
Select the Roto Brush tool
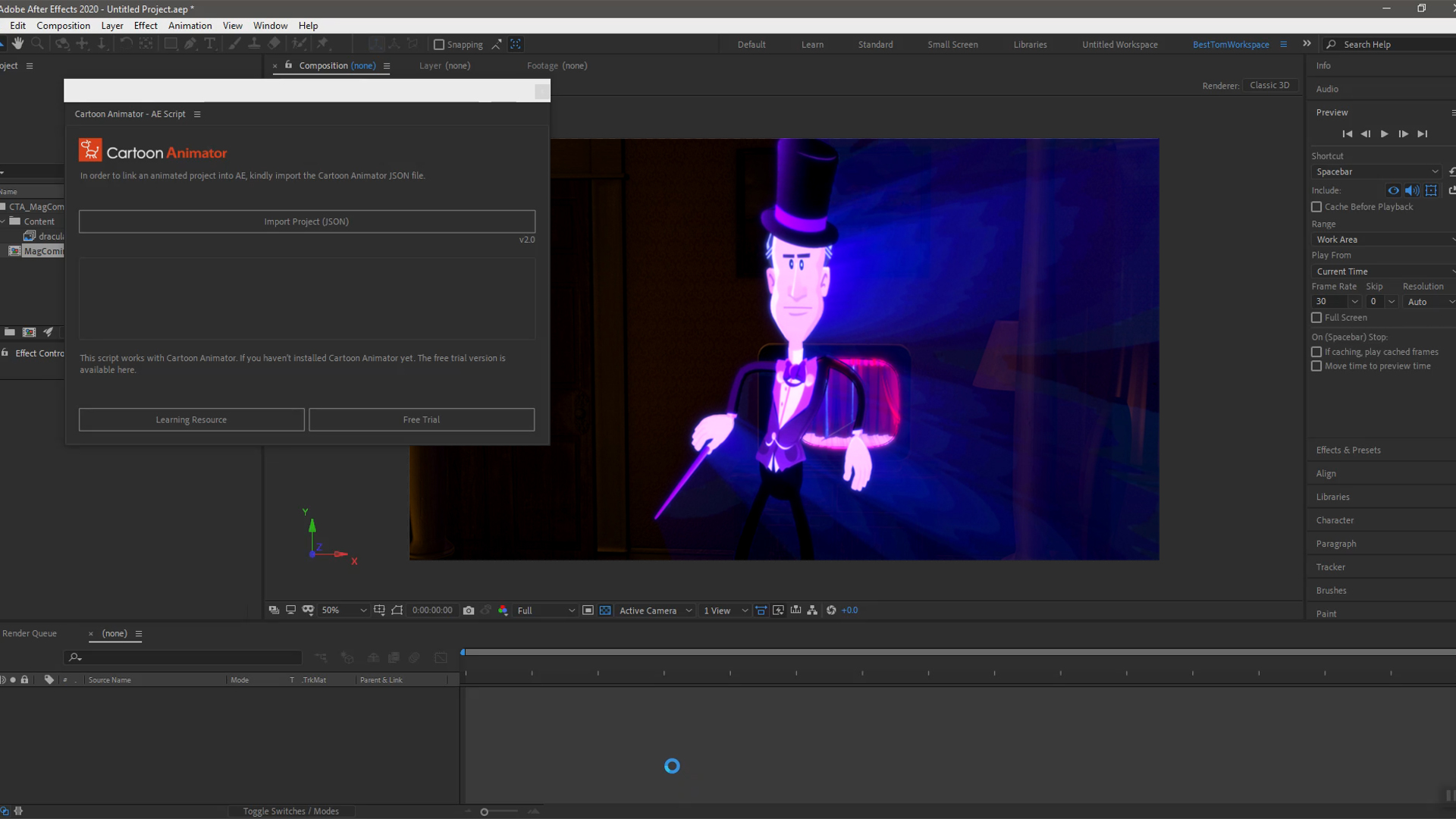click(300, 44)
